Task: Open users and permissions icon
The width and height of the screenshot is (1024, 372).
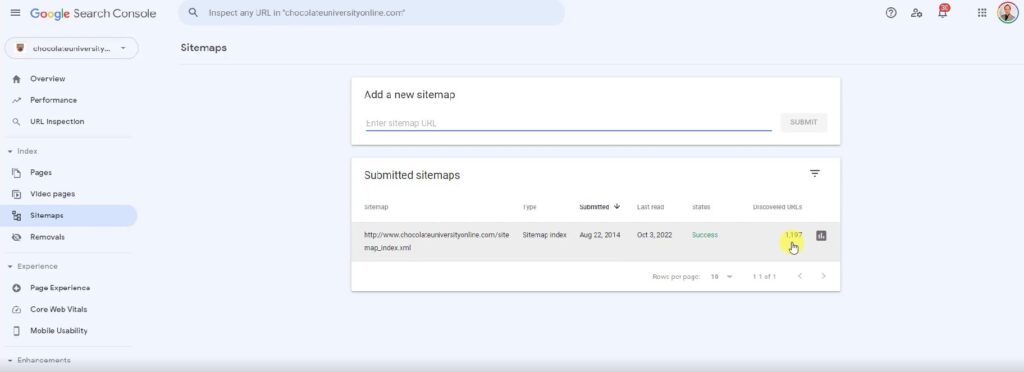Action: [x=916, y=12]
